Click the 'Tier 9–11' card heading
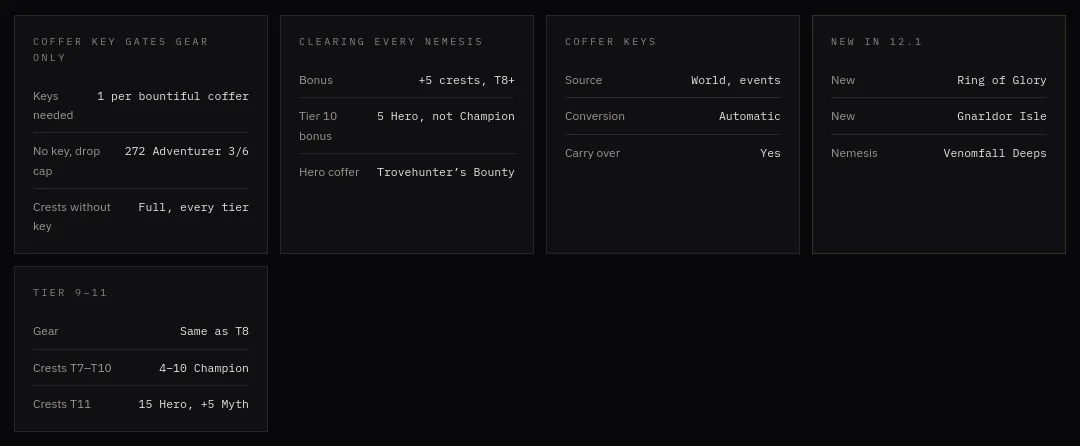The image size is (1080, 446). [70, 293]
